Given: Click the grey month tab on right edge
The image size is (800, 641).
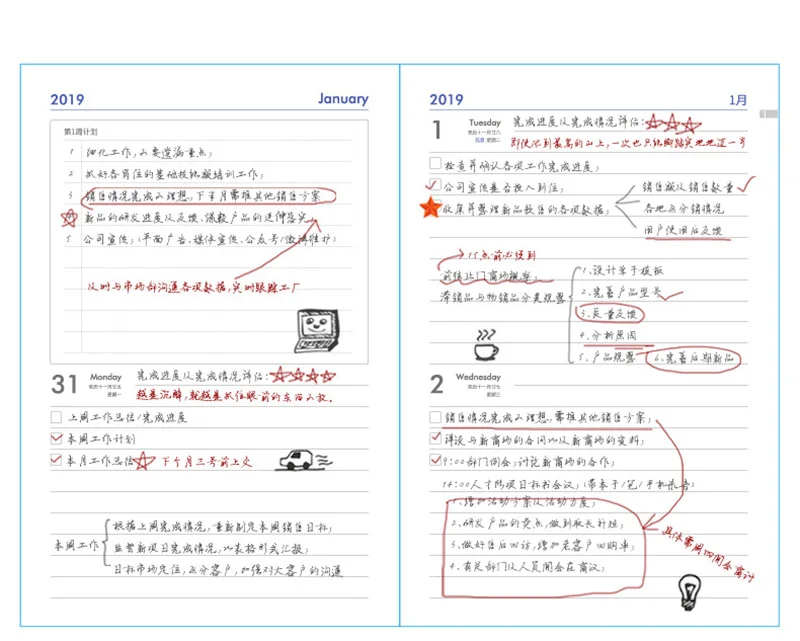Looking at the screenshot, I should [769, 114].
